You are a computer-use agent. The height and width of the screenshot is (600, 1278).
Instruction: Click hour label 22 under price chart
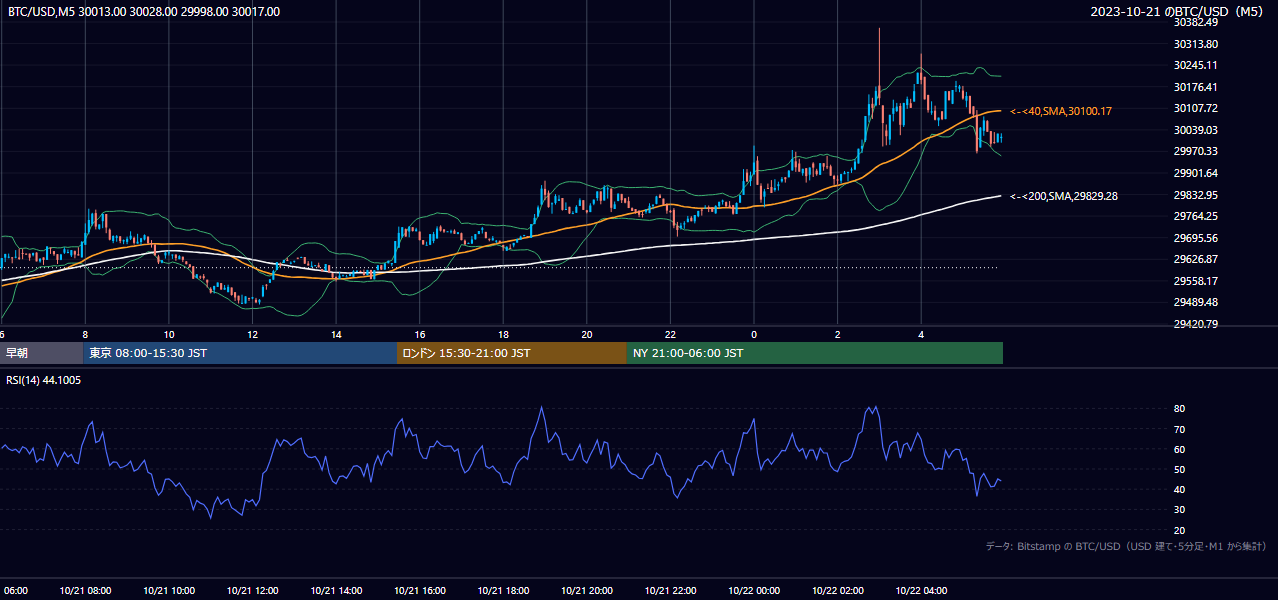[x=670, y=334]
